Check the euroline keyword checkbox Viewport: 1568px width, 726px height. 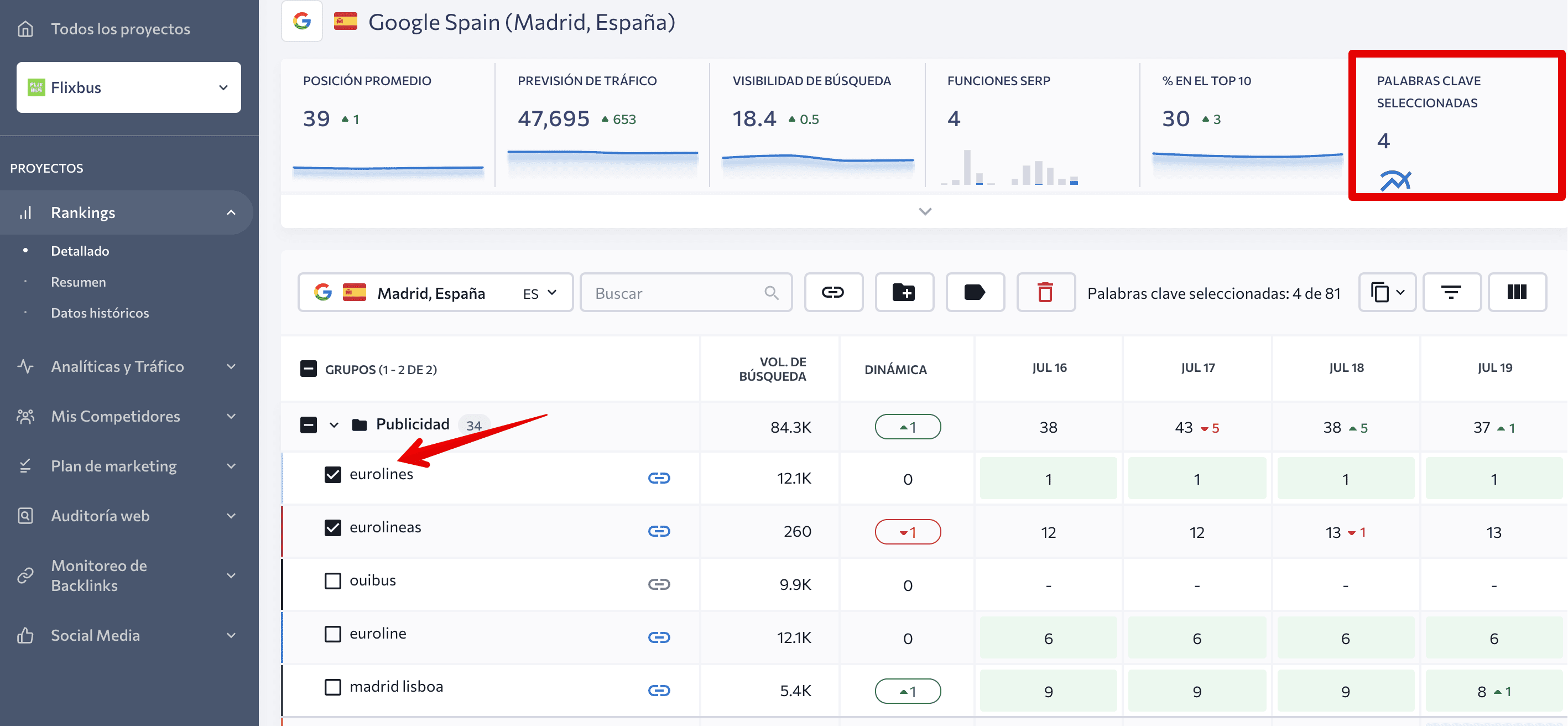(332, 634)
